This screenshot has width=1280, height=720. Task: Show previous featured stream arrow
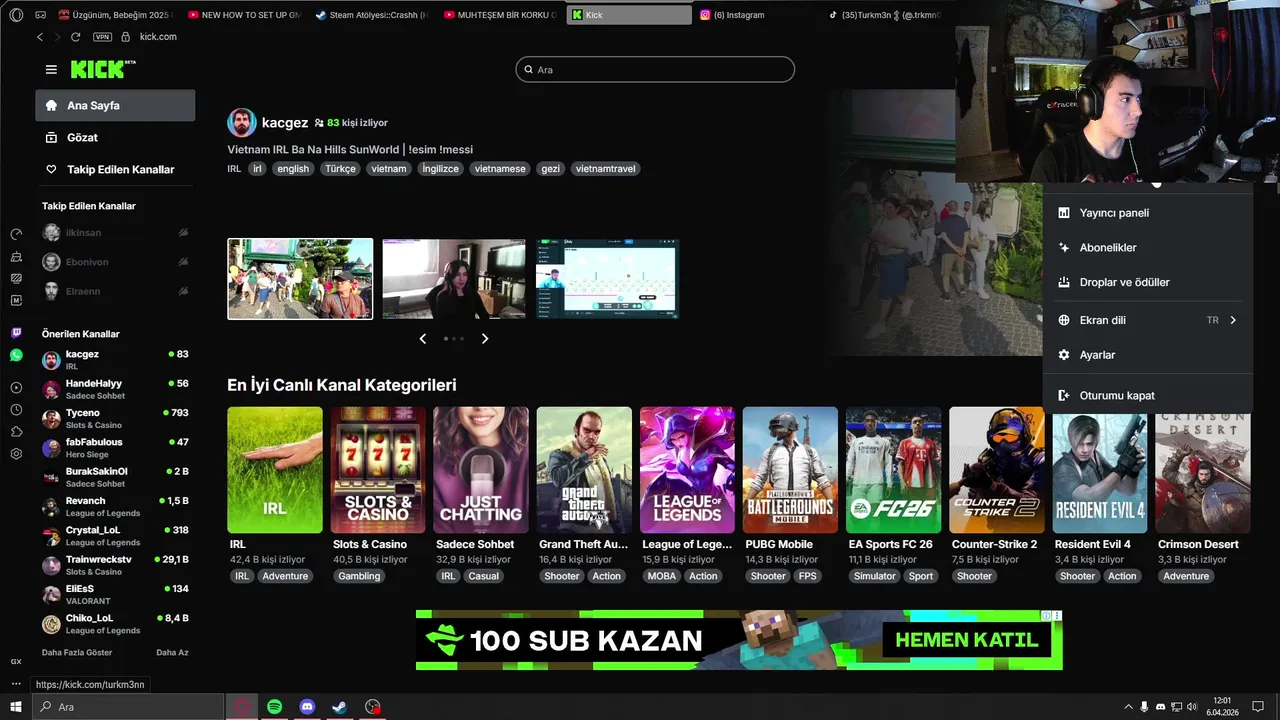[x=422, y=338]
